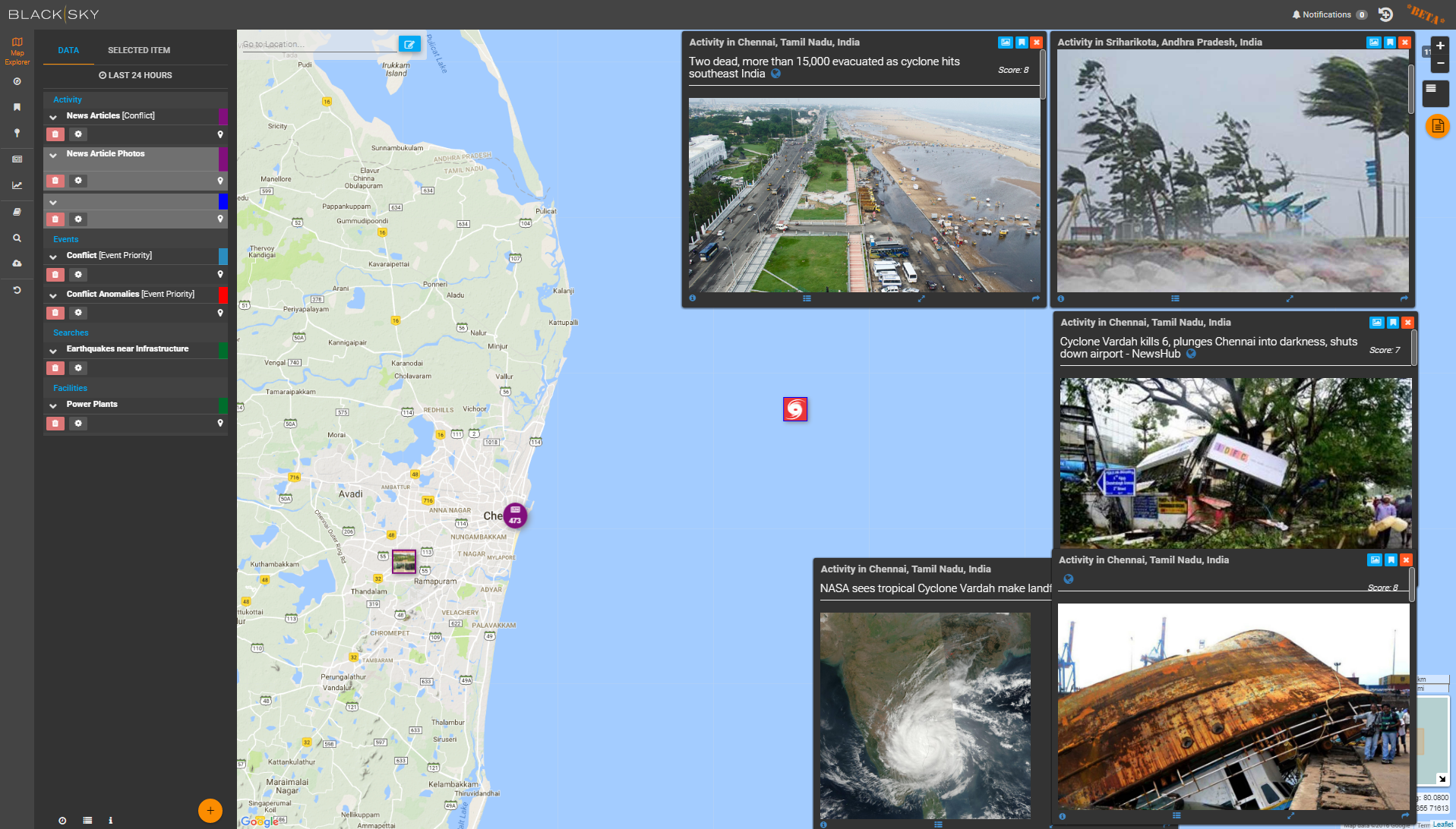
Task: Toggle map pin for Conflict Anomalies layer
Action: coord(220,313)
